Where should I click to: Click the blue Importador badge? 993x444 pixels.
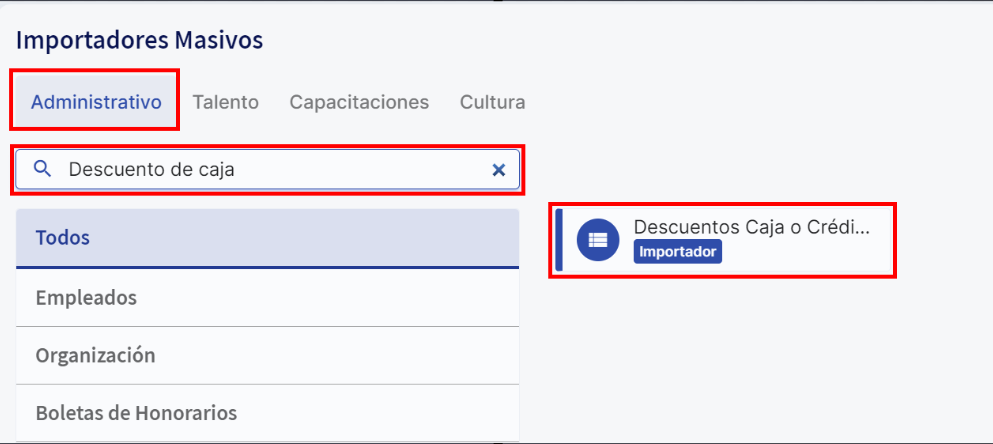(x=677, y=251)
